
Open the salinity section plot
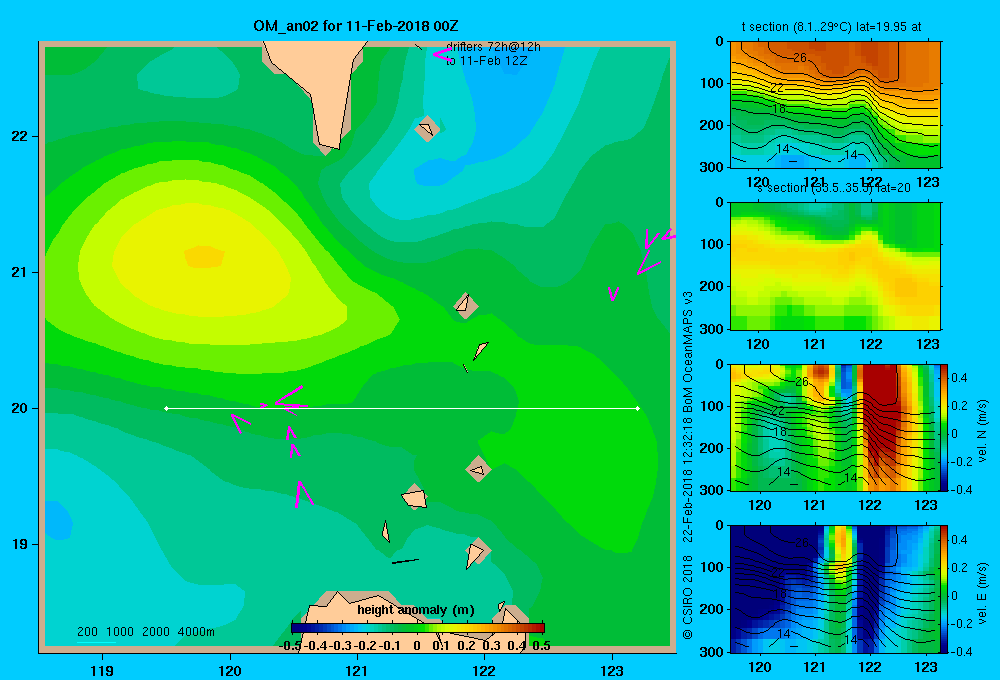click(x=835, y=266)
